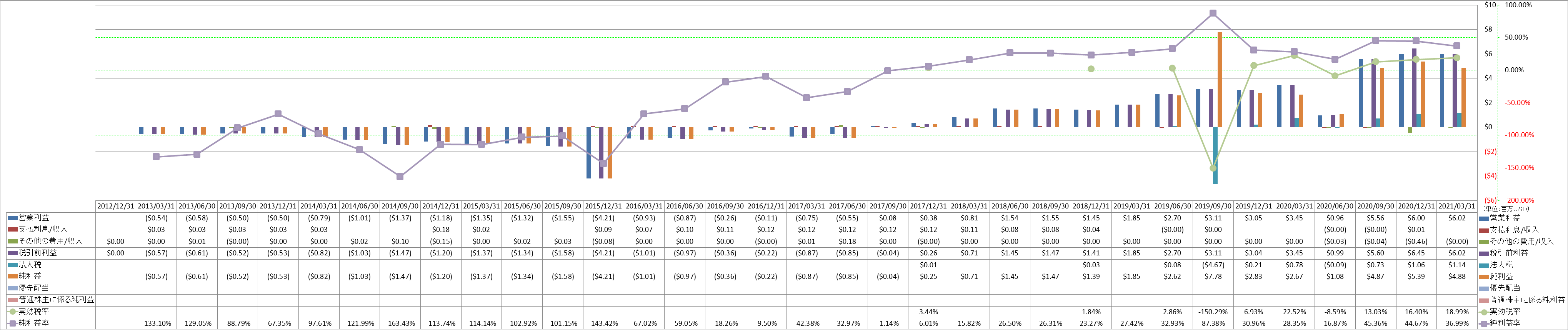
Task: Click the -150.29% effective tax rate cell
Action: tap(1213, 312)
